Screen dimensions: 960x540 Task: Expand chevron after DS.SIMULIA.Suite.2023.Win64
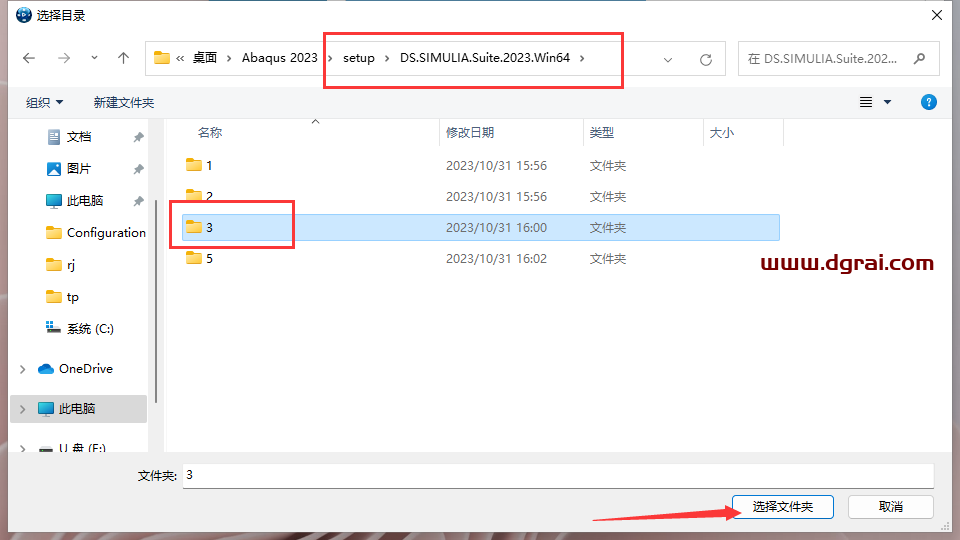tap(582, 58)
